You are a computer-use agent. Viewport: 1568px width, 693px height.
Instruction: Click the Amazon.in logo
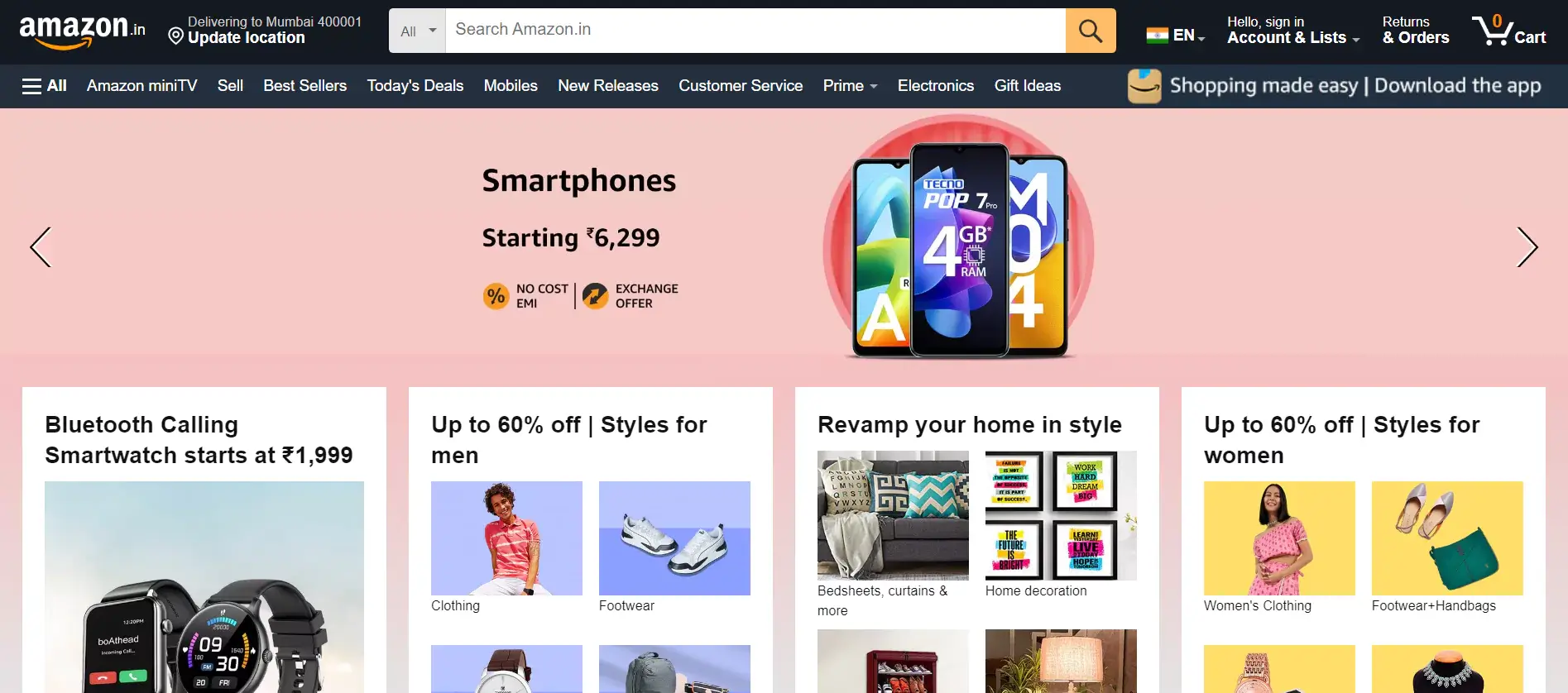point(82,31)
